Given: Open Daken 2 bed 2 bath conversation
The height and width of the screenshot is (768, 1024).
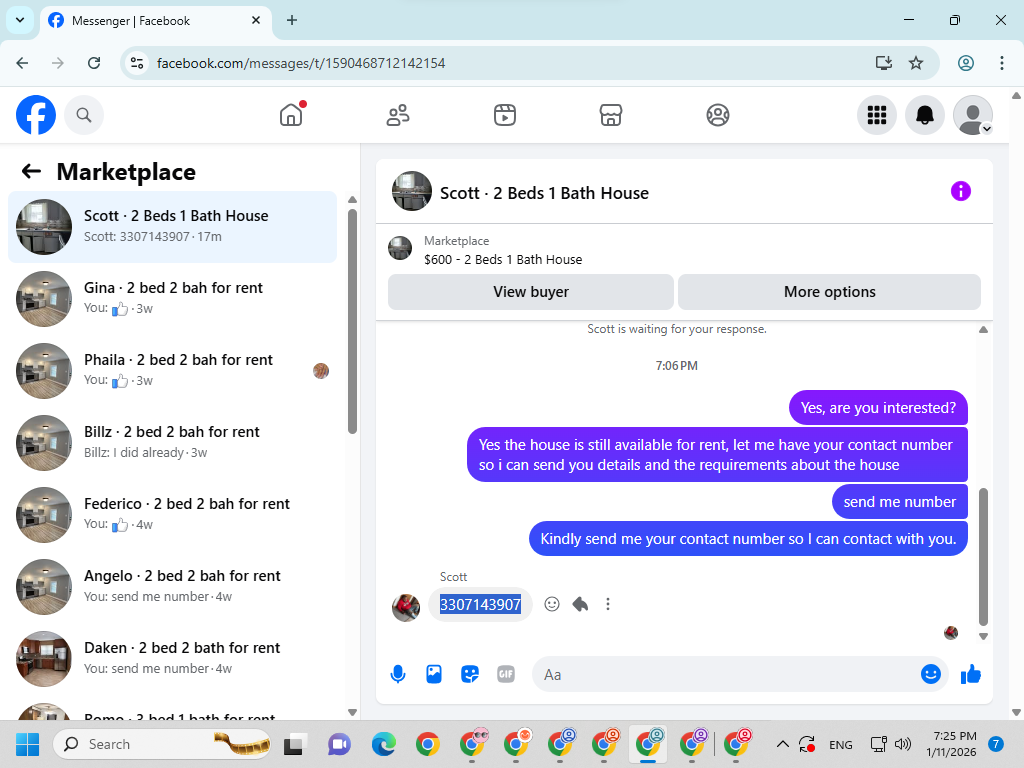Looking at the screenshot, I should tap(172, 658).
